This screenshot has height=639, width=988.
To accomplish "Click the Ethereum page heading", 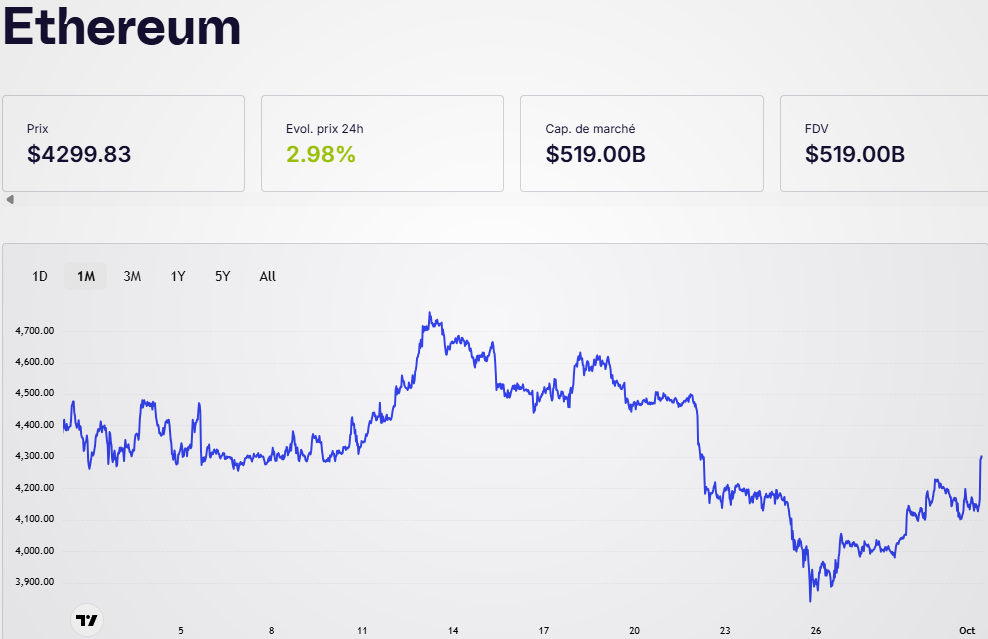I will (122, 28).
